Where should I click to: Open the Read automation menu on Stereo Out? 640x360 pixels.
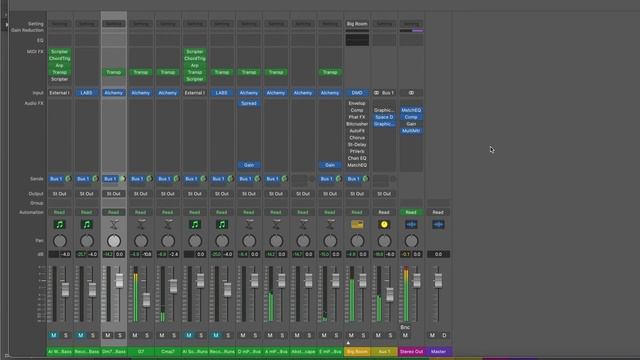tap(411, 212)
